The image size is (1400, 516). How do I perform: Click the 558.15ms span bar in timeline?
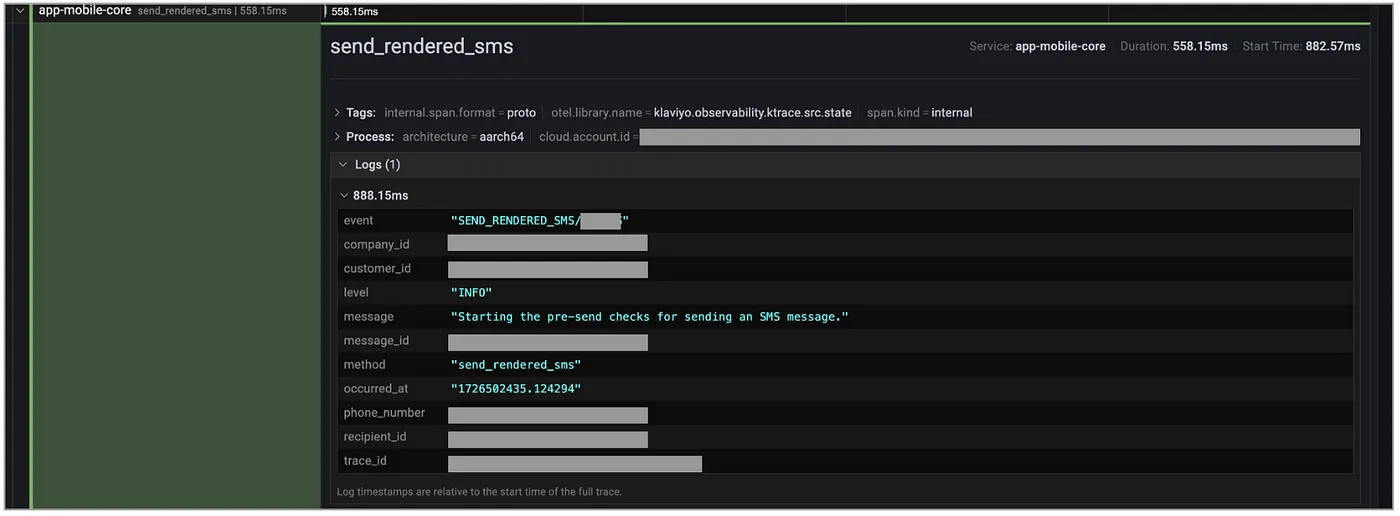pos(355,12)
